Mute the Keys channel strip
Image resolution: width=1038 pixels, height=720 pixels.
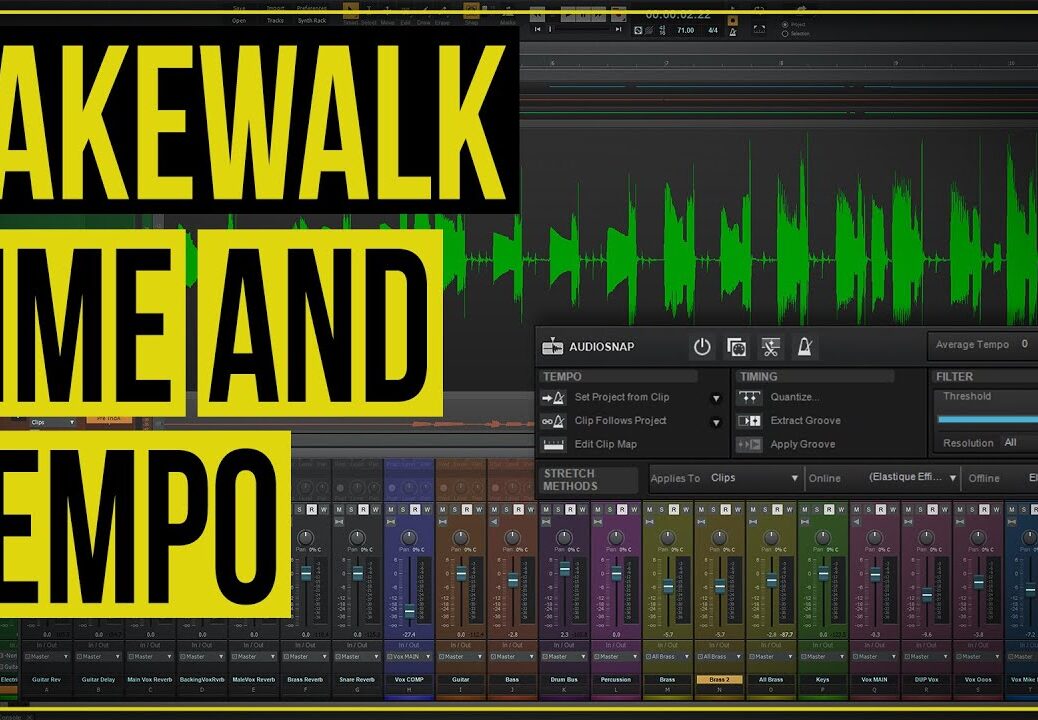pos(805,510)
